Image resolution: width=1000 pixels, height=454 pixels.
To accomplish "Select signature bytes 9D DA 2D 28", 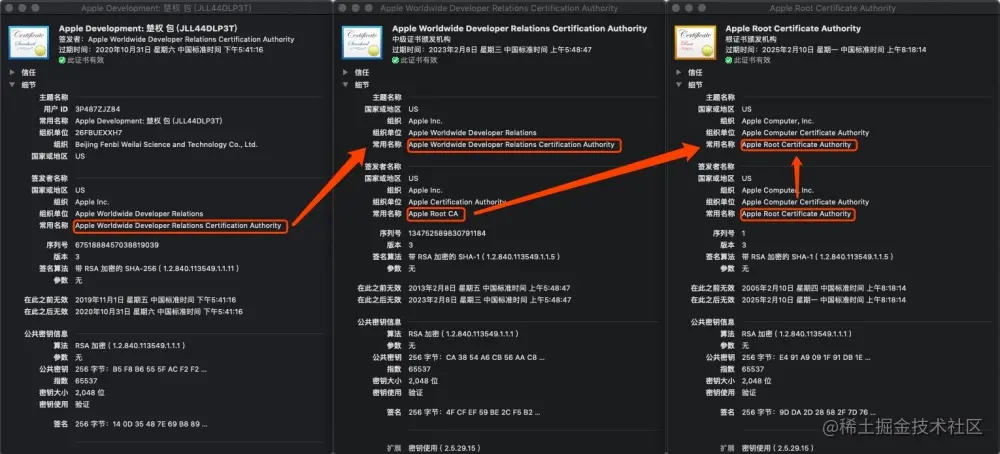I will coord(809,413).
